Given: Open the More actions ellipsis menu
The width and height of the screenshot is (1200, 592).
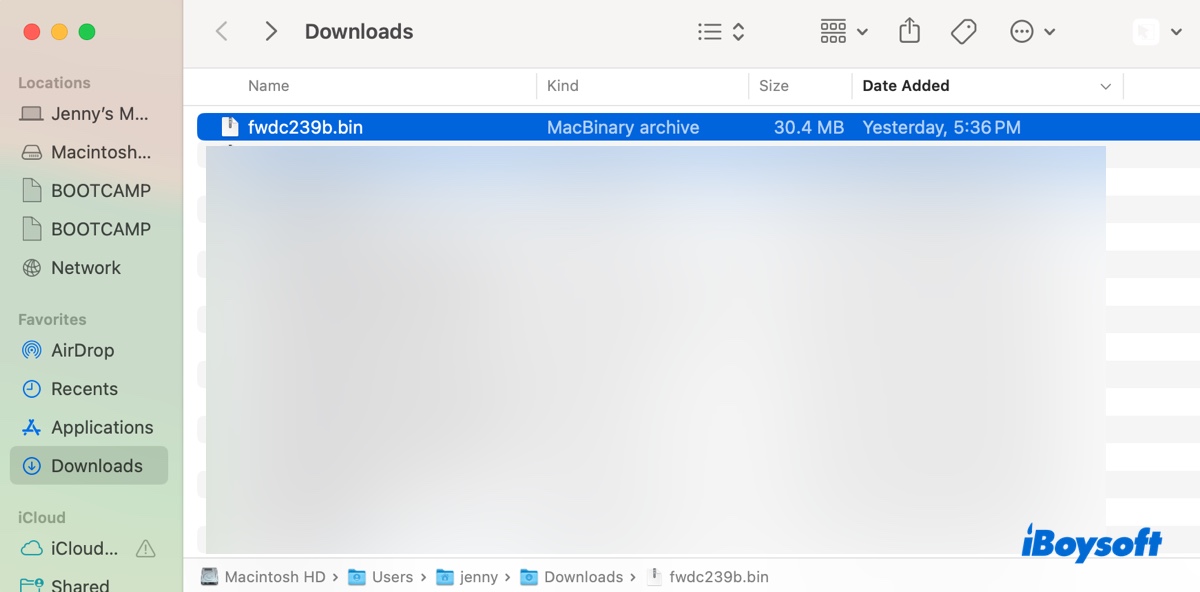Looking at the screenshot, I should click(x=1032, y=32).
